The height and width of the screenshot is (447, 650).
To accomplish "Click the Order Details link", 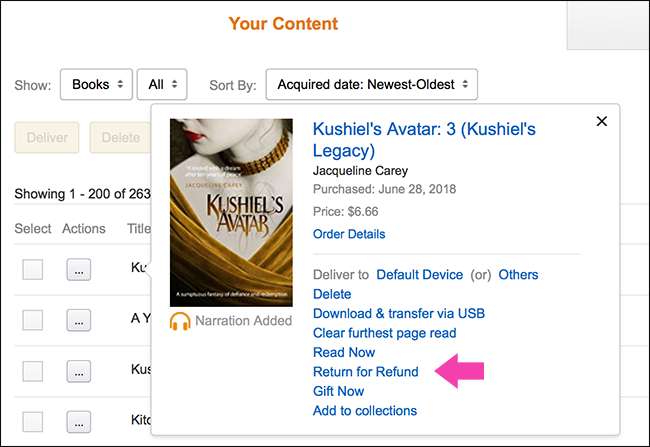I will click(349, 234).
